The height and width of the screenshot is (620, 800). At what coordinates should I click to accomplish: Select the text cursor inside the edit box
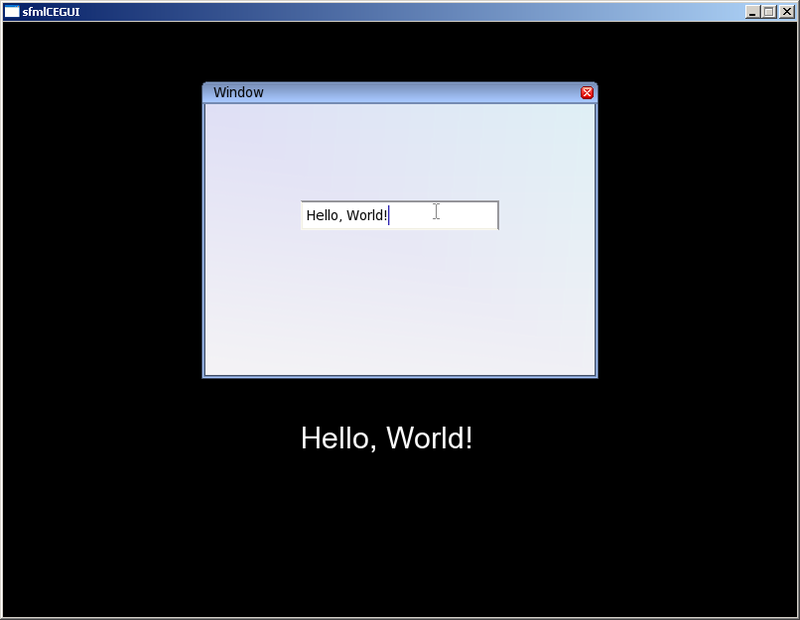(436, 212)
